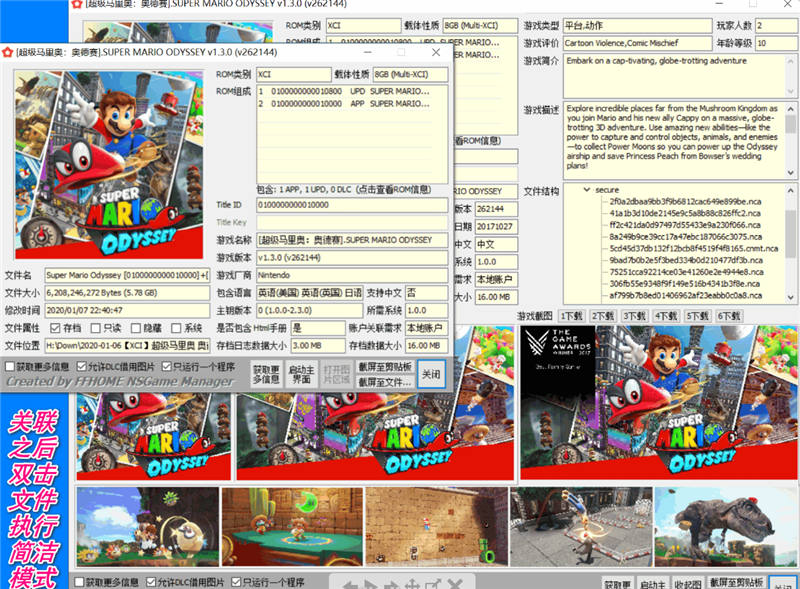
Task: Toggle 允许DLC借用图片 checkbox in back window bottom
Action: pos(151,582)
